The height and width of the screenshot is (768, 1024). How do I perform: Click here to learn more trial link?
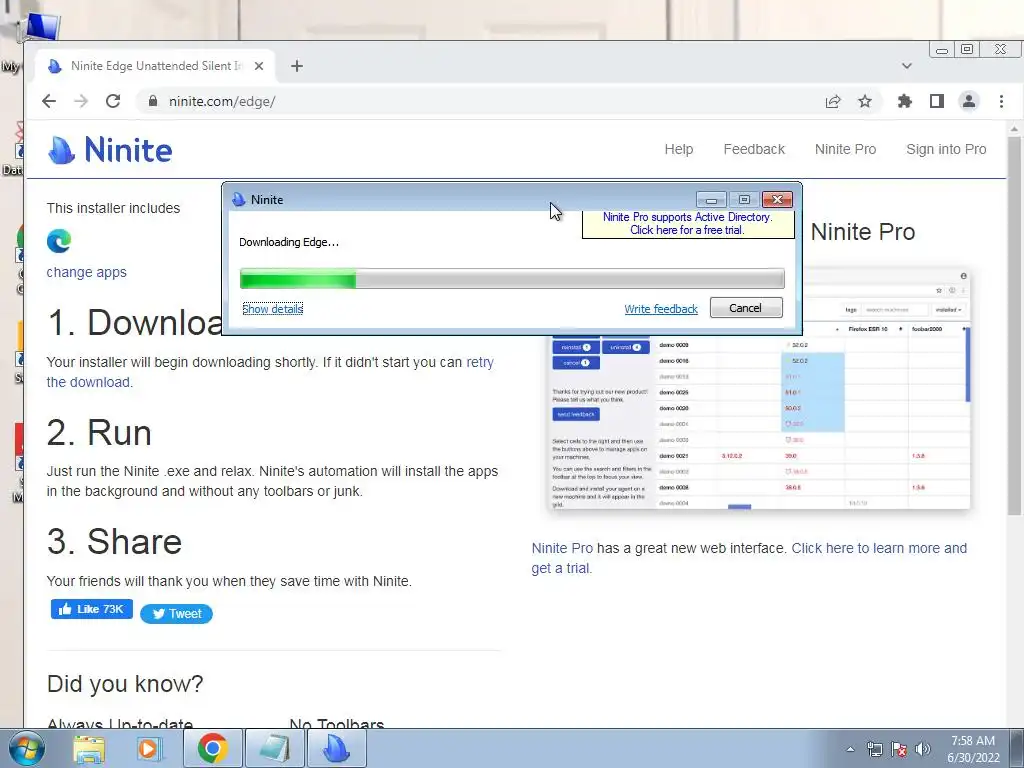(x=879, y=549)
